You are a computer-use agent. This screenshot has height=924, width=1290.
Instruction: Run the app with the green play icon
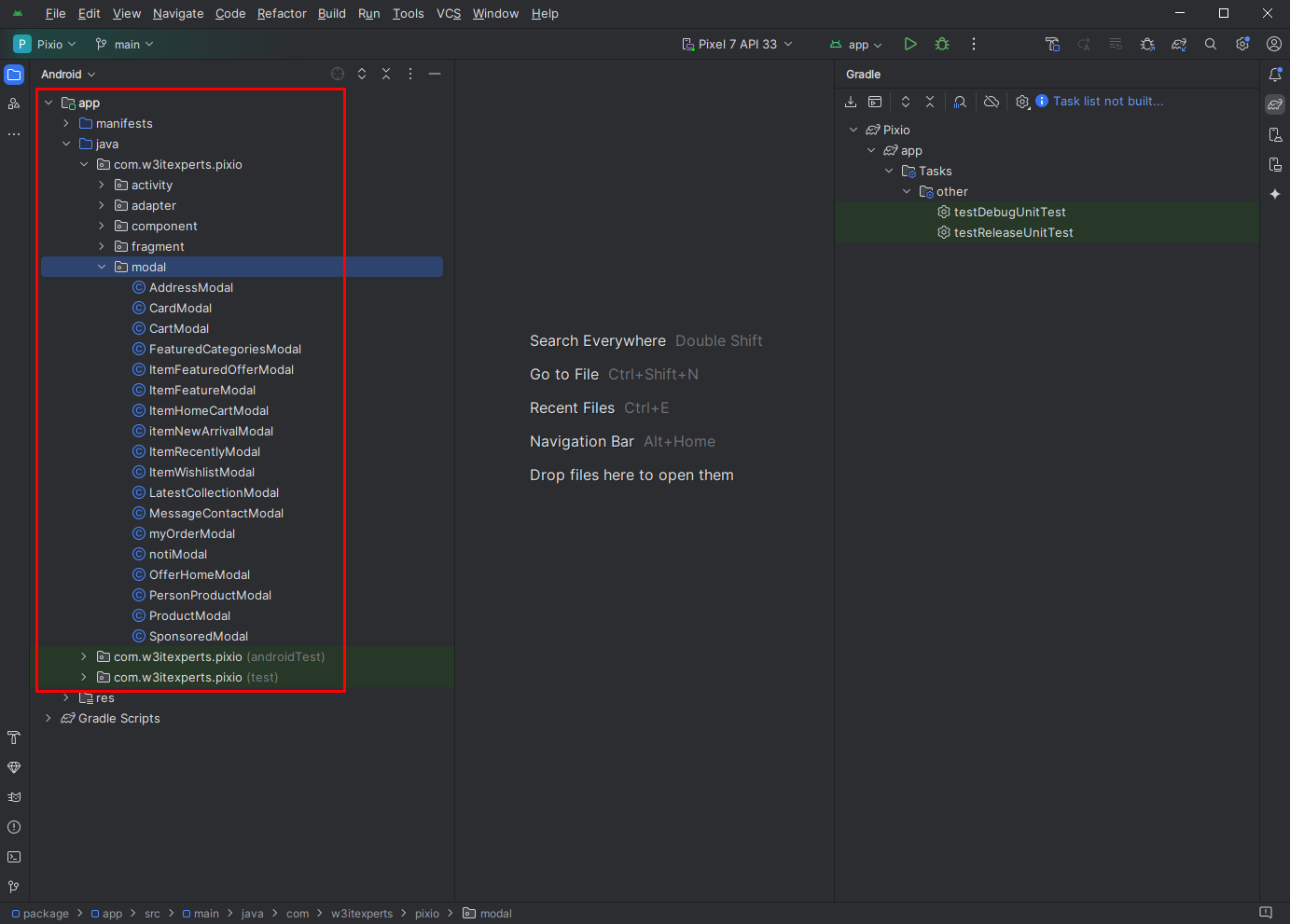910,44
